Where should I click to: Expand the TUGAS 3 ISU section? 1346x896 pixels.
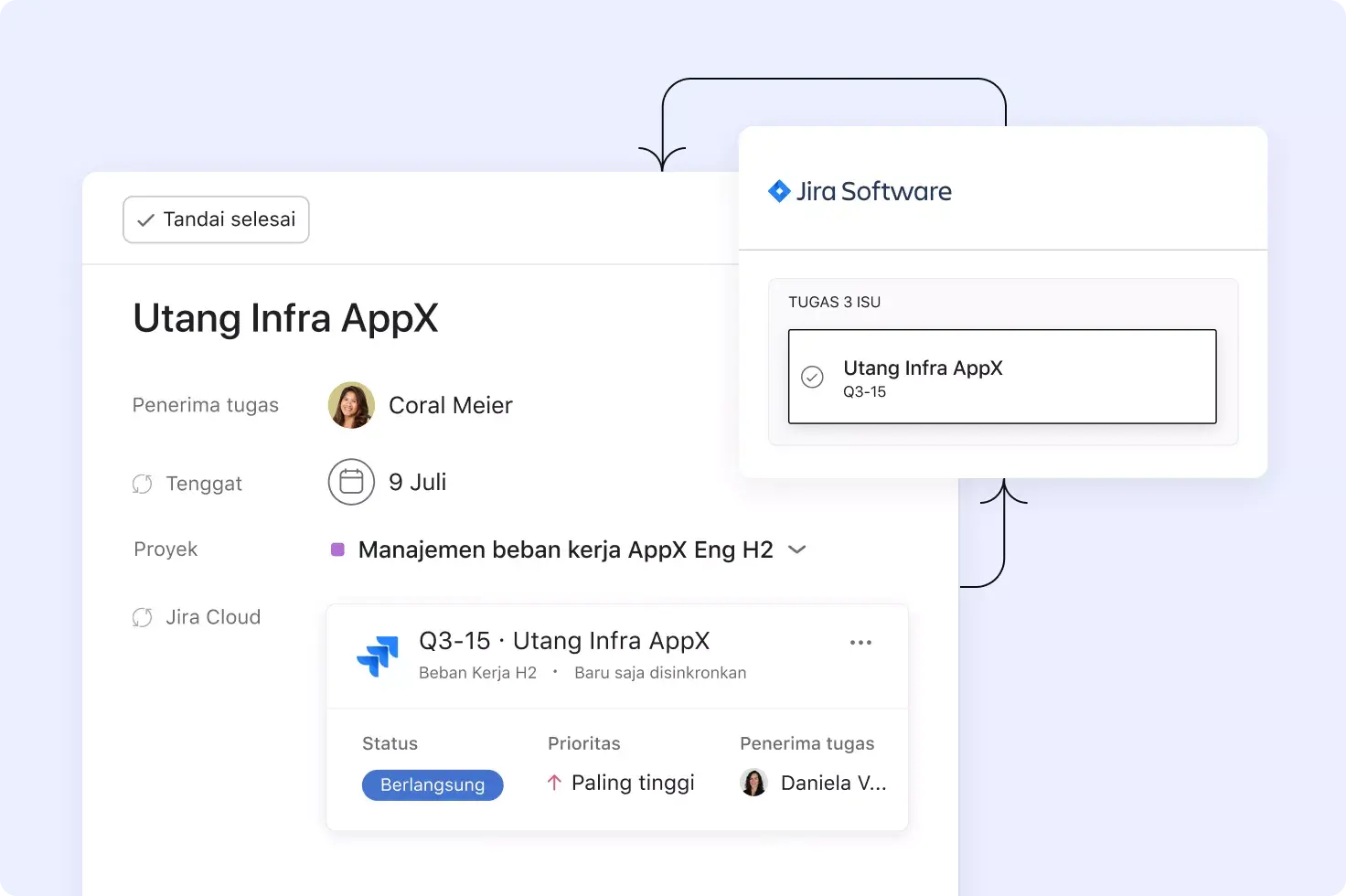point(834,302)
